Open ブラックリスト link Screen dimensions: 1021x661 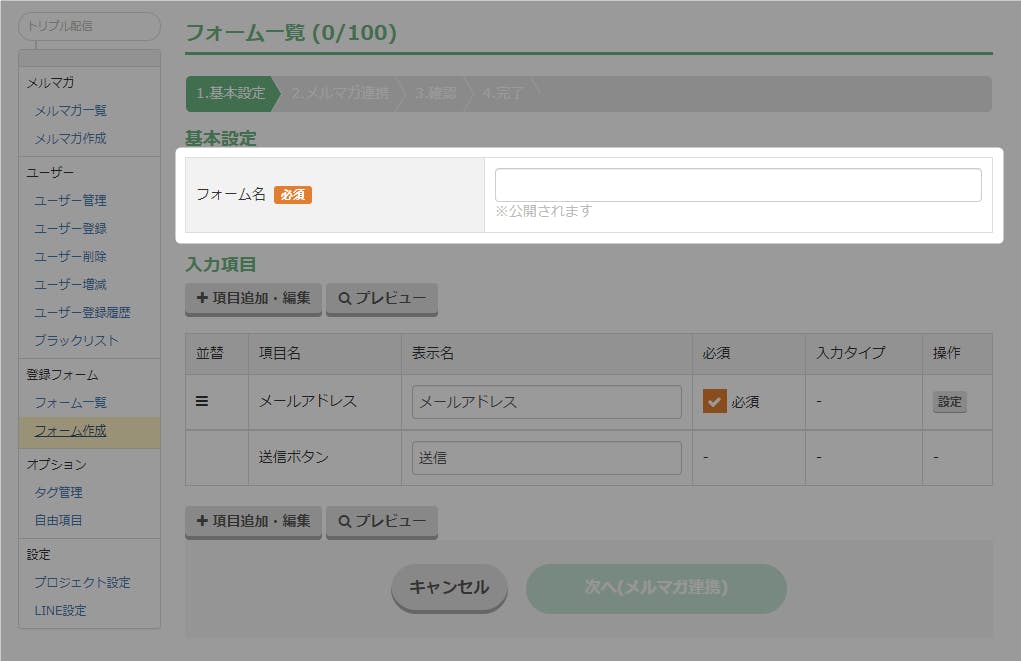pos(76,341)
